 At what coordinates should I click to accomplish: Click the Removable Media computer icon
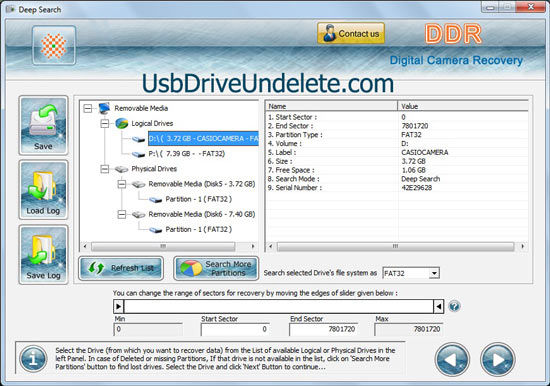tap(105, 108)
